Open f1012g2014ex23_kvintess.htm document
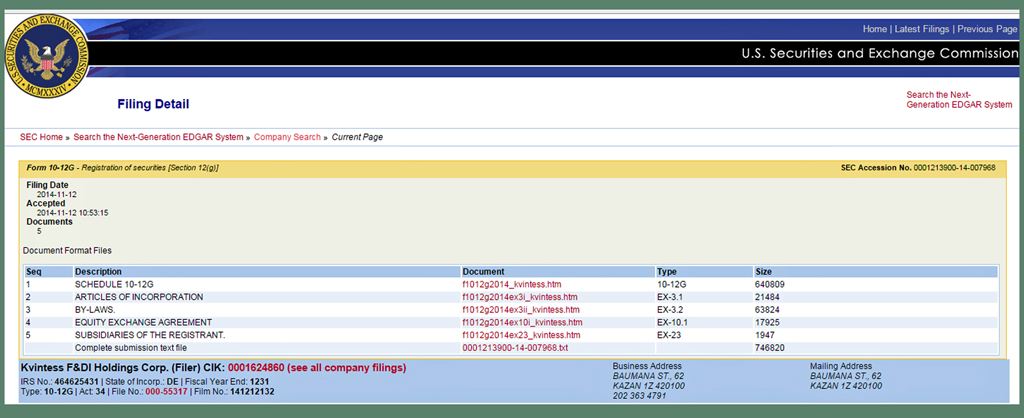 tap(521, 335)
